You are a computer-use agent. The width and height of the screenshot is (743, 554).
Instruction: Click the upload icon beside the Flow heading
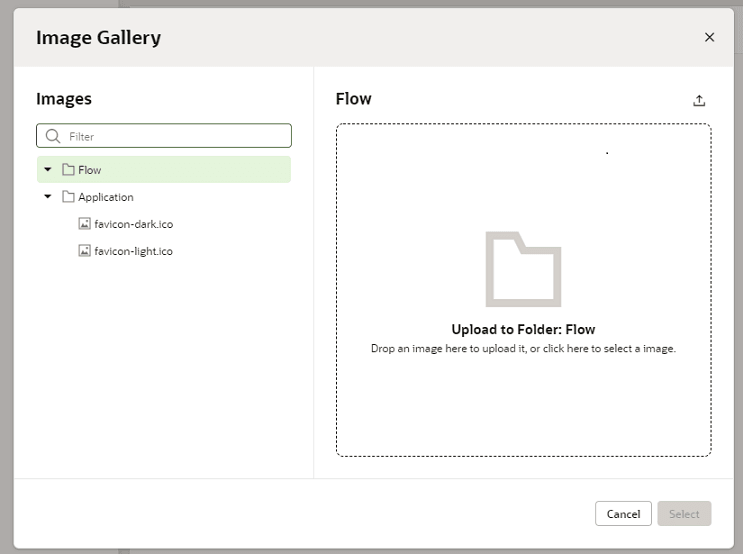699,100
